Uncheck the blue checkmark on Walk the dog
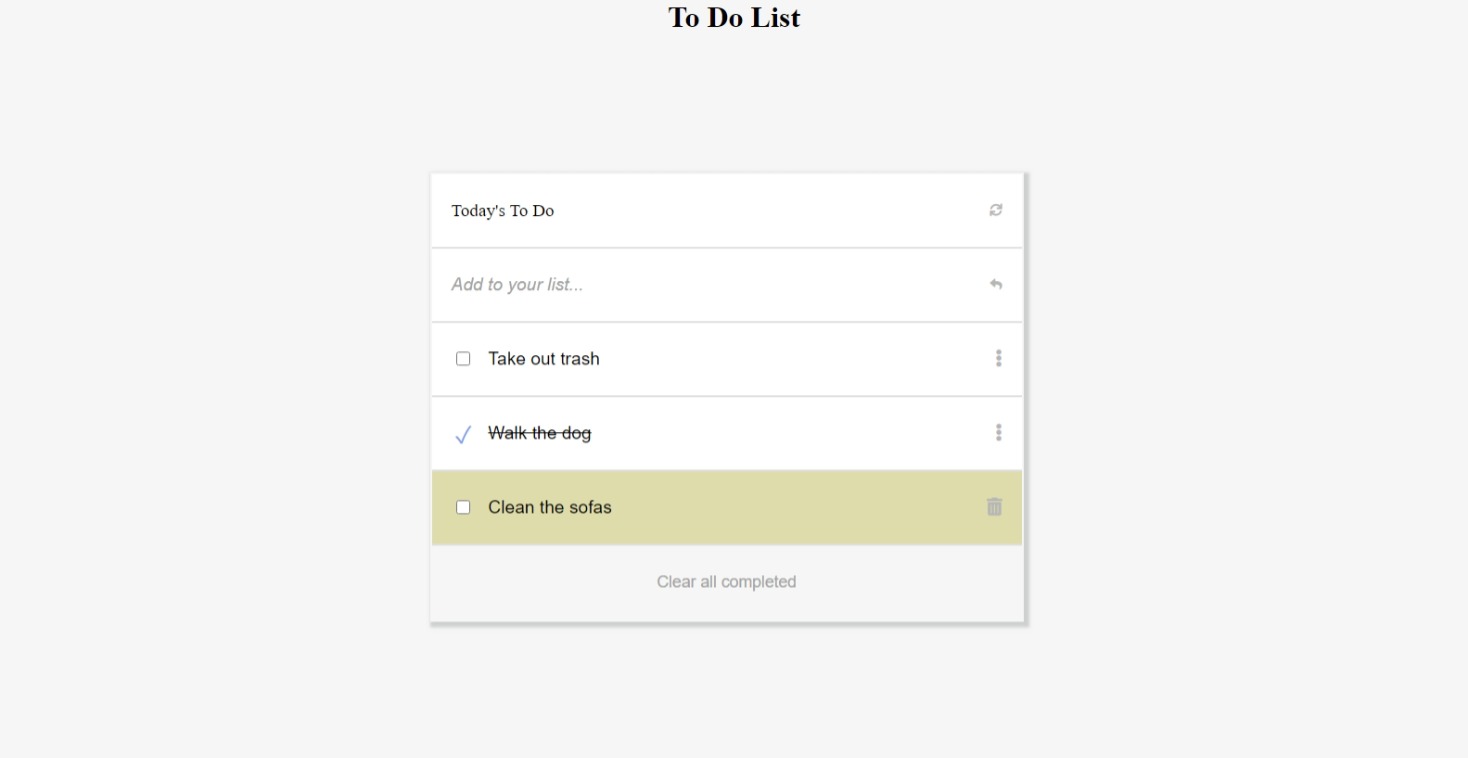The width and height of the screenshot is (1468, 758). 463,434
